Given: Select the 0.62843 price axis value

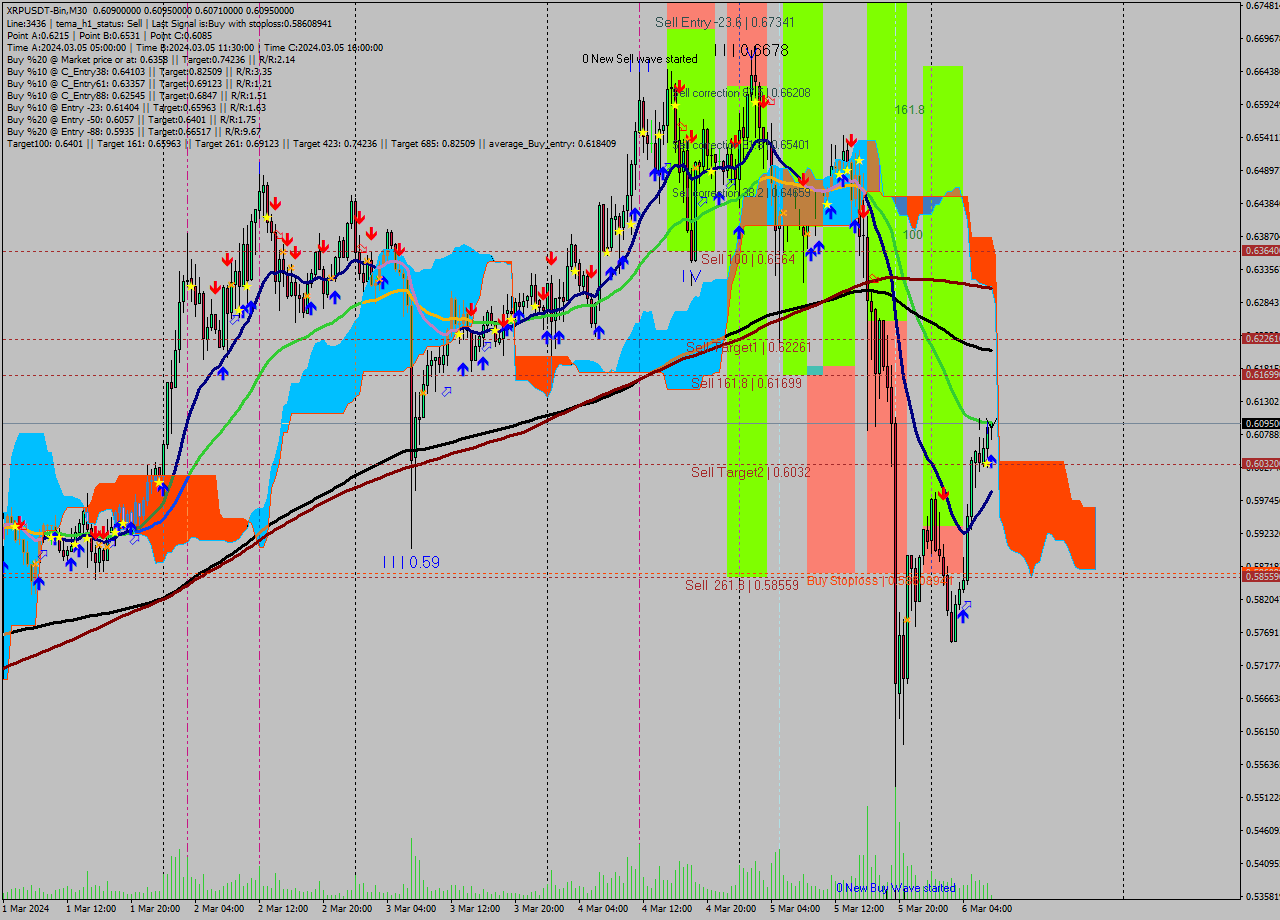Looking at the screenshot, I should point(1262,302).
